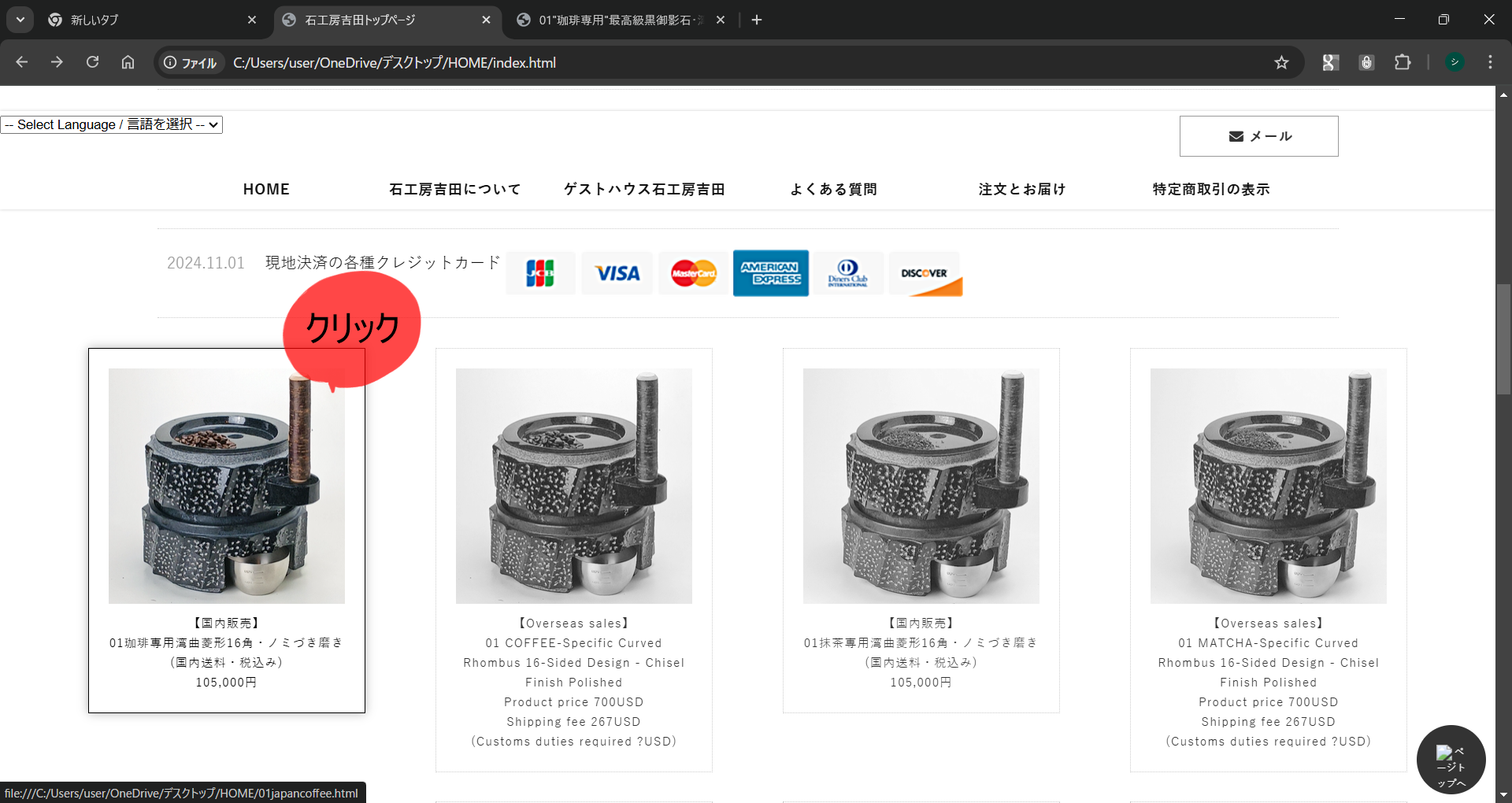Image resolution: width=1512 pixels, height=803 pixels.
Task: Click the JCB card logo
Action: click(x=540, y=273)
